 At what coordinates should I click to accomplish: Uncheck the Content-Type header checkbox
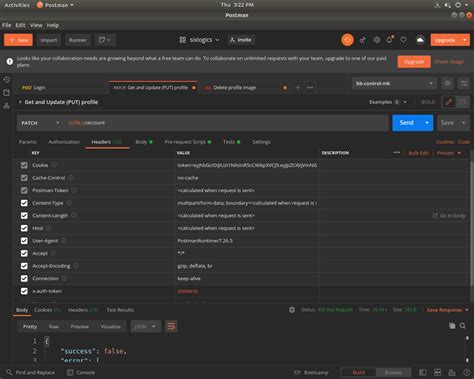click(24, 203)
